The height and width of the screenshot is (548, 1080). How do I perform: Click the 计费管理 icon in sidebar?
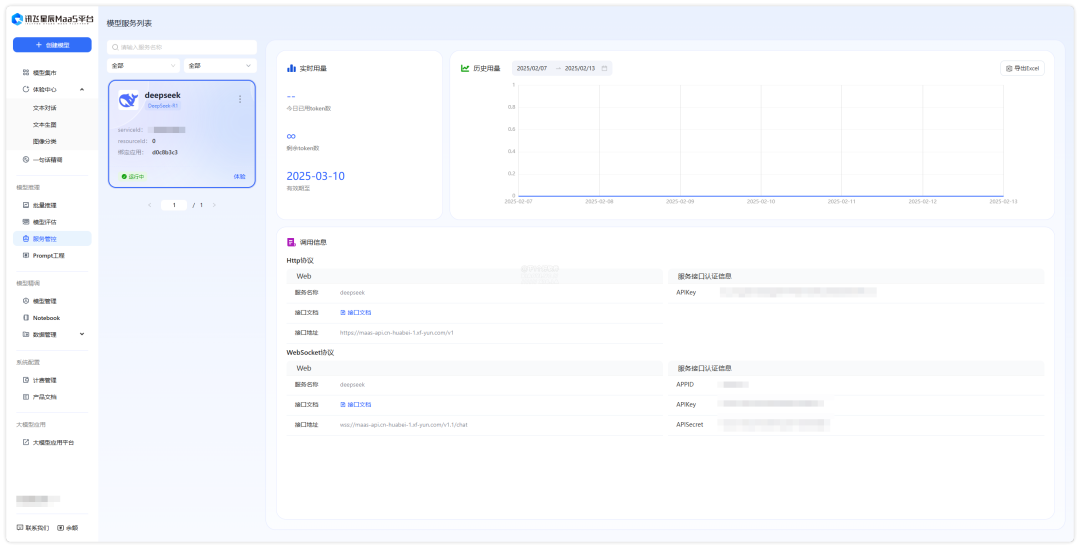(x=26, y=380)
